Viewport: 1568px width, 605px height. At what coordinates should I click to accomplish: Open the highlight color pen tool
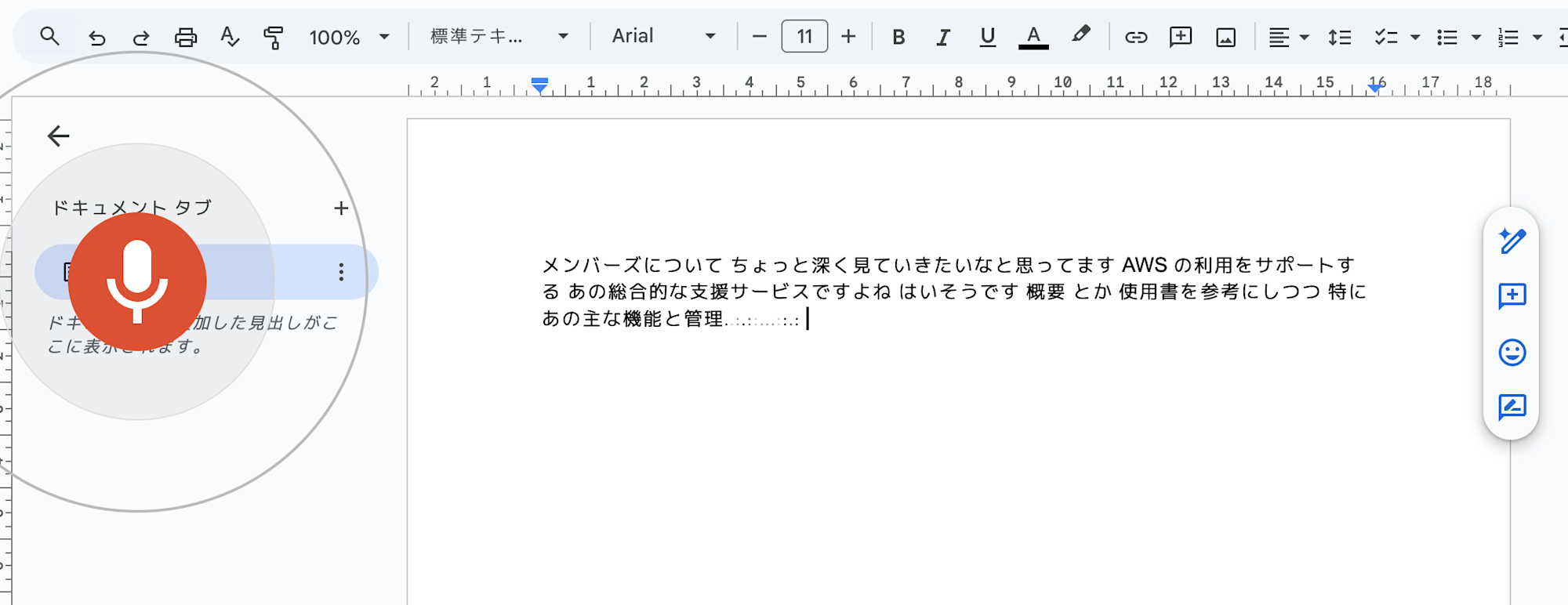click(x=1080, y=35)
